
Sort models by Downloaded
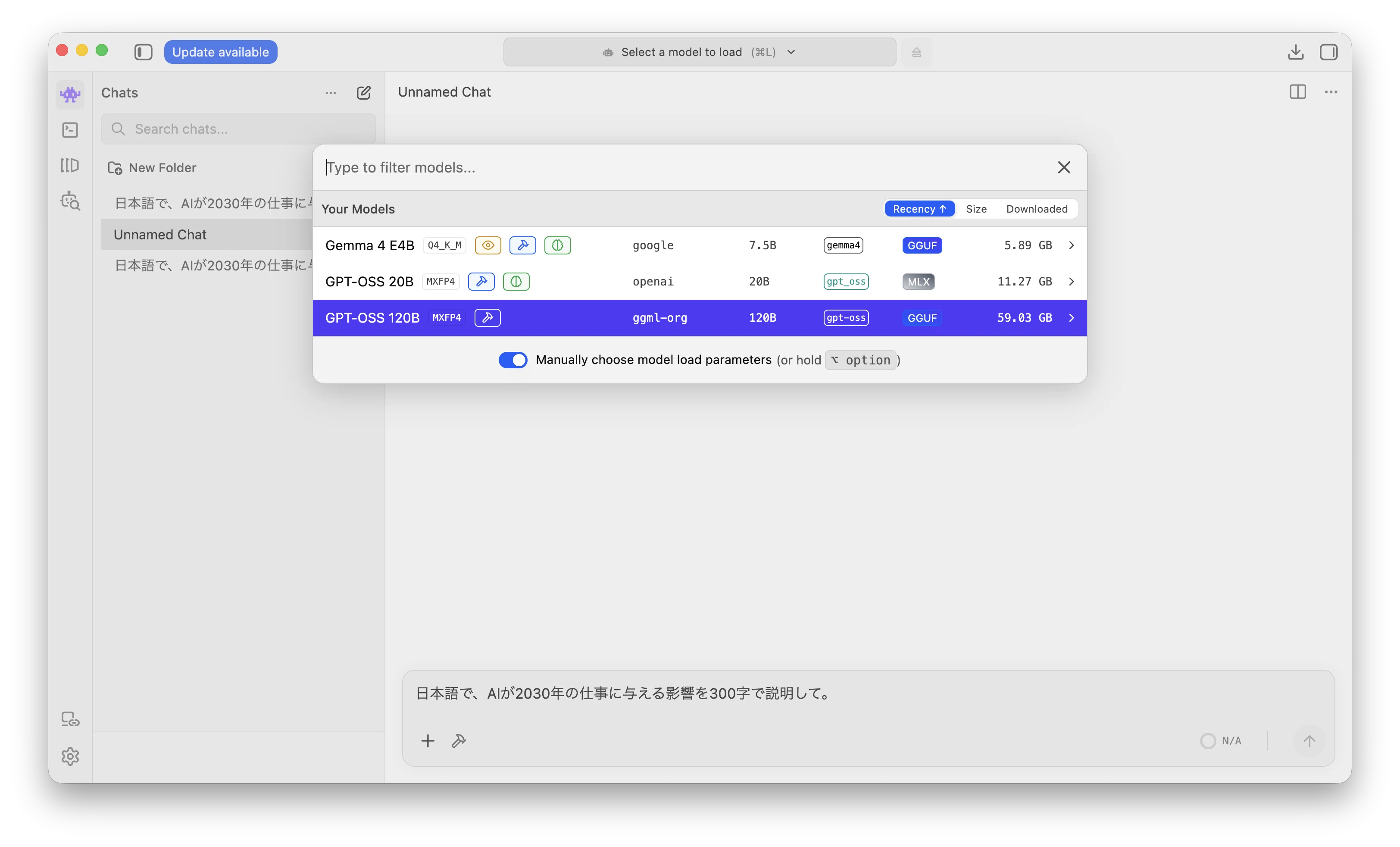coord(1036,209)
